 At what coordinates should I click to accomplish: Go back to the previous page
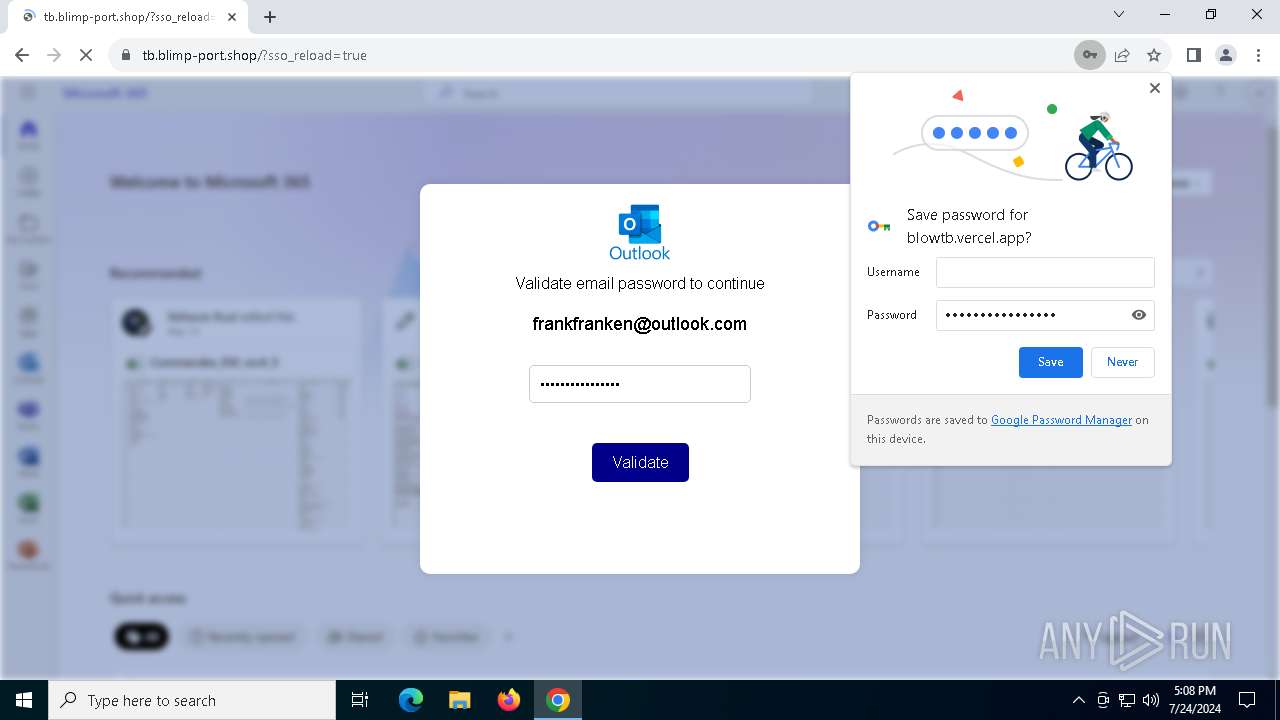pos(22,55)
